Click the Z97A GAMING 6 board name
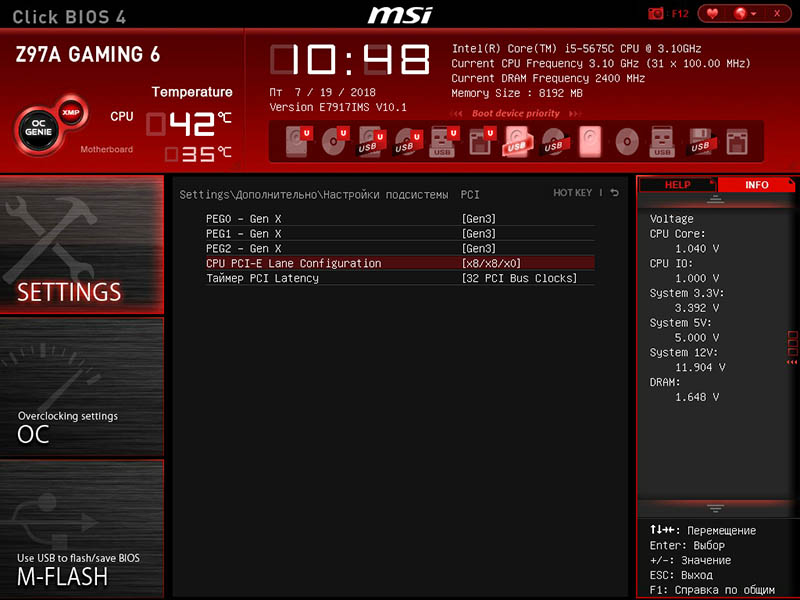This screenshot has width=800, height=600. click(x=88, y=55)
